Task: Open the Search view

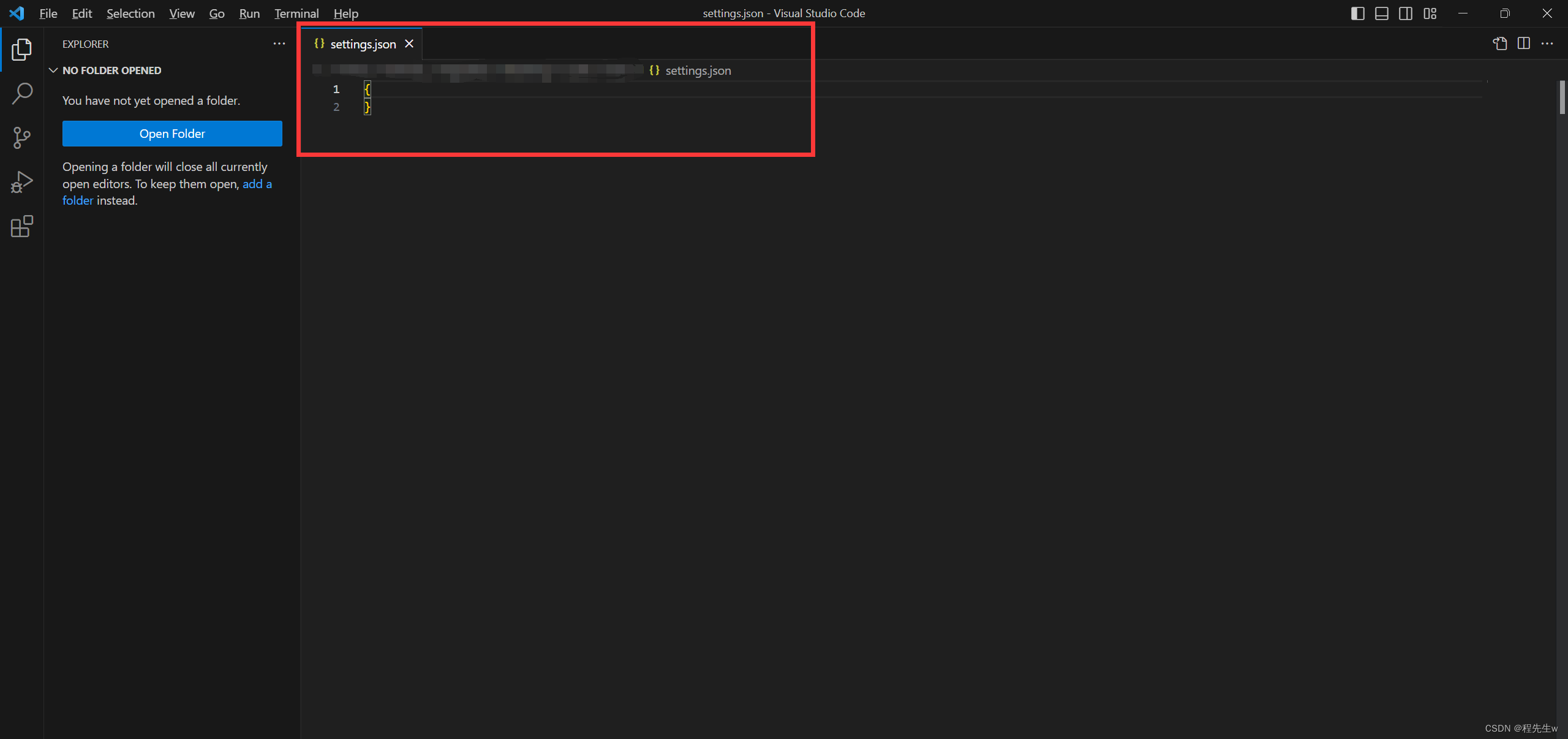Action: 21,93
